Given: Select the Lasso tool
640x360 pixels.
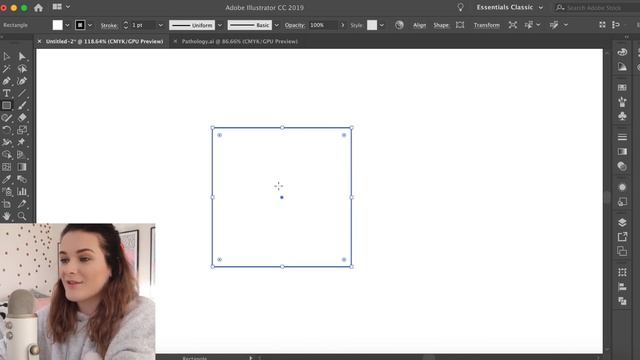Looking at the screenshot, I should (x=22, y=69).
